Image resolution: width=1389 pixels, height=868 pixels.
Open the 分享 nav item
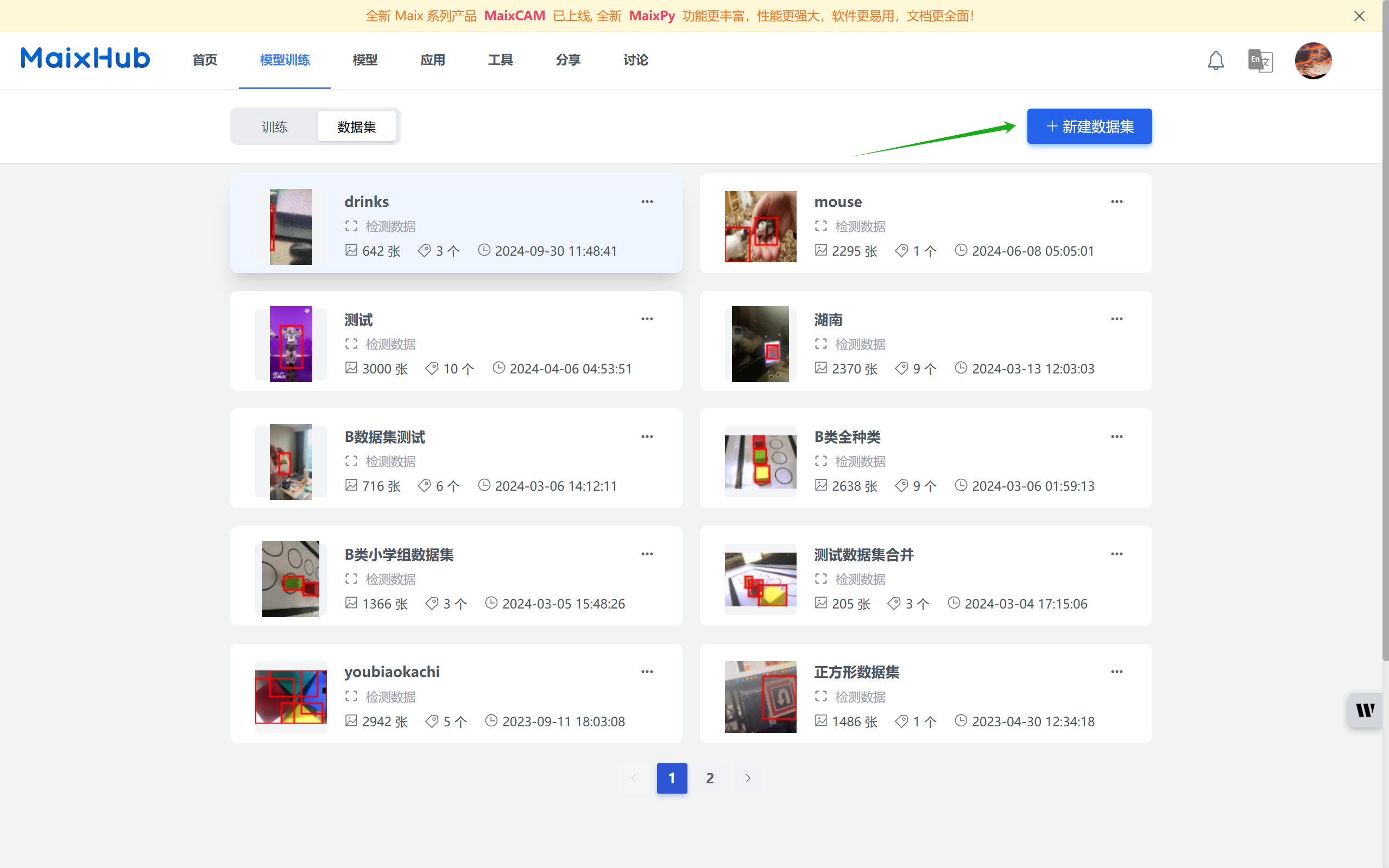tap(568, 60)
